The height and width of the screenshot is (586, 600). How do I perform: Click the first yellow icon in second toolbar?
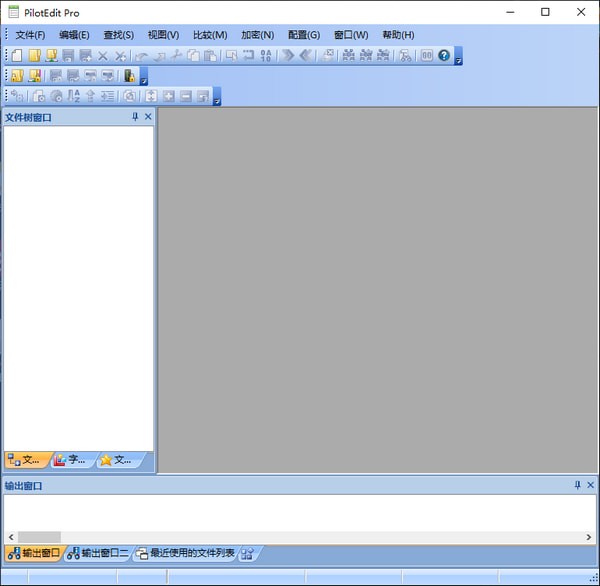17,76
